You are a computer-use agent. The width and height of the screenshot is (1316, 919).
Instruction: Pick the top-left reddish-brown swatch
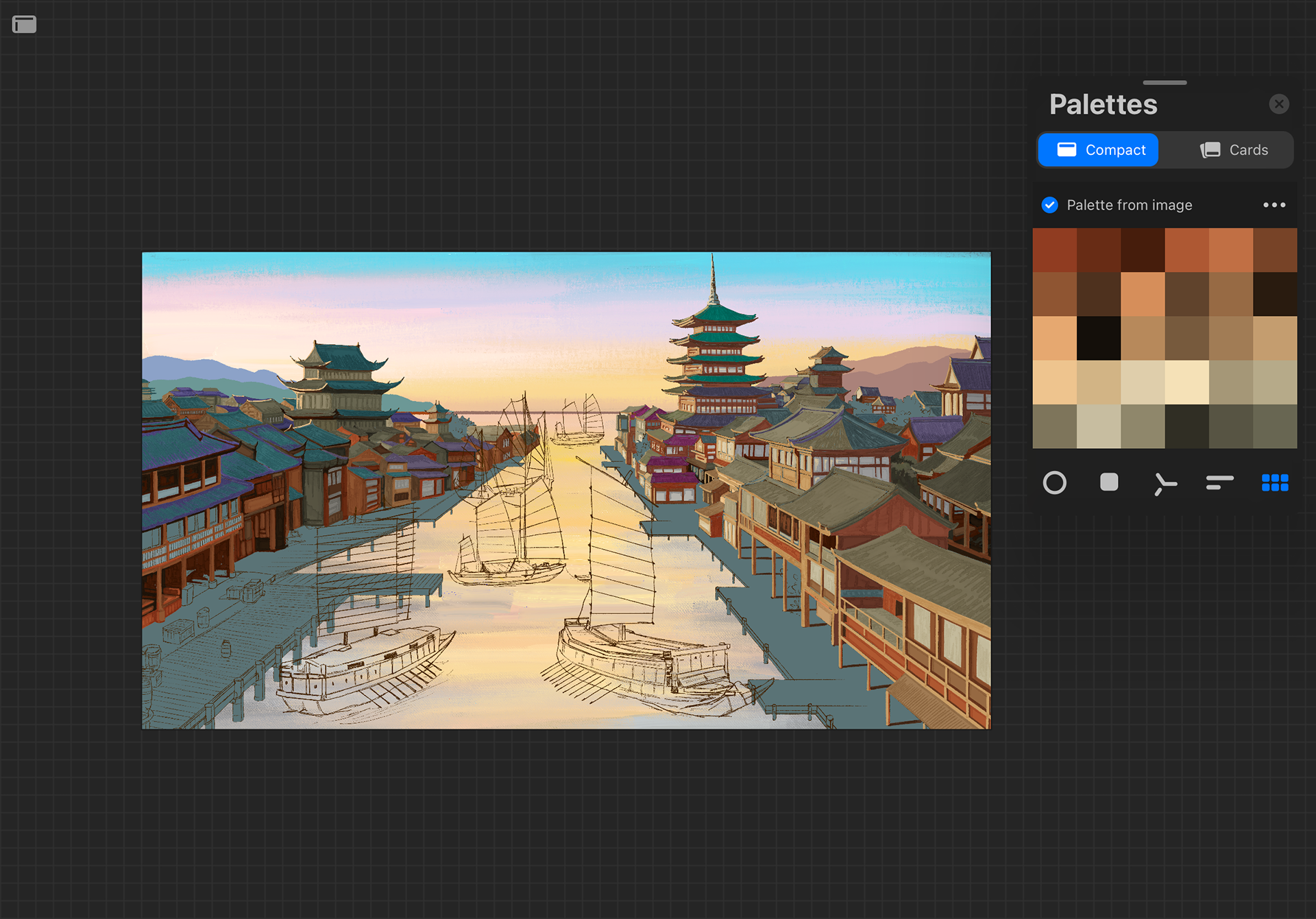click(1054, 250)
